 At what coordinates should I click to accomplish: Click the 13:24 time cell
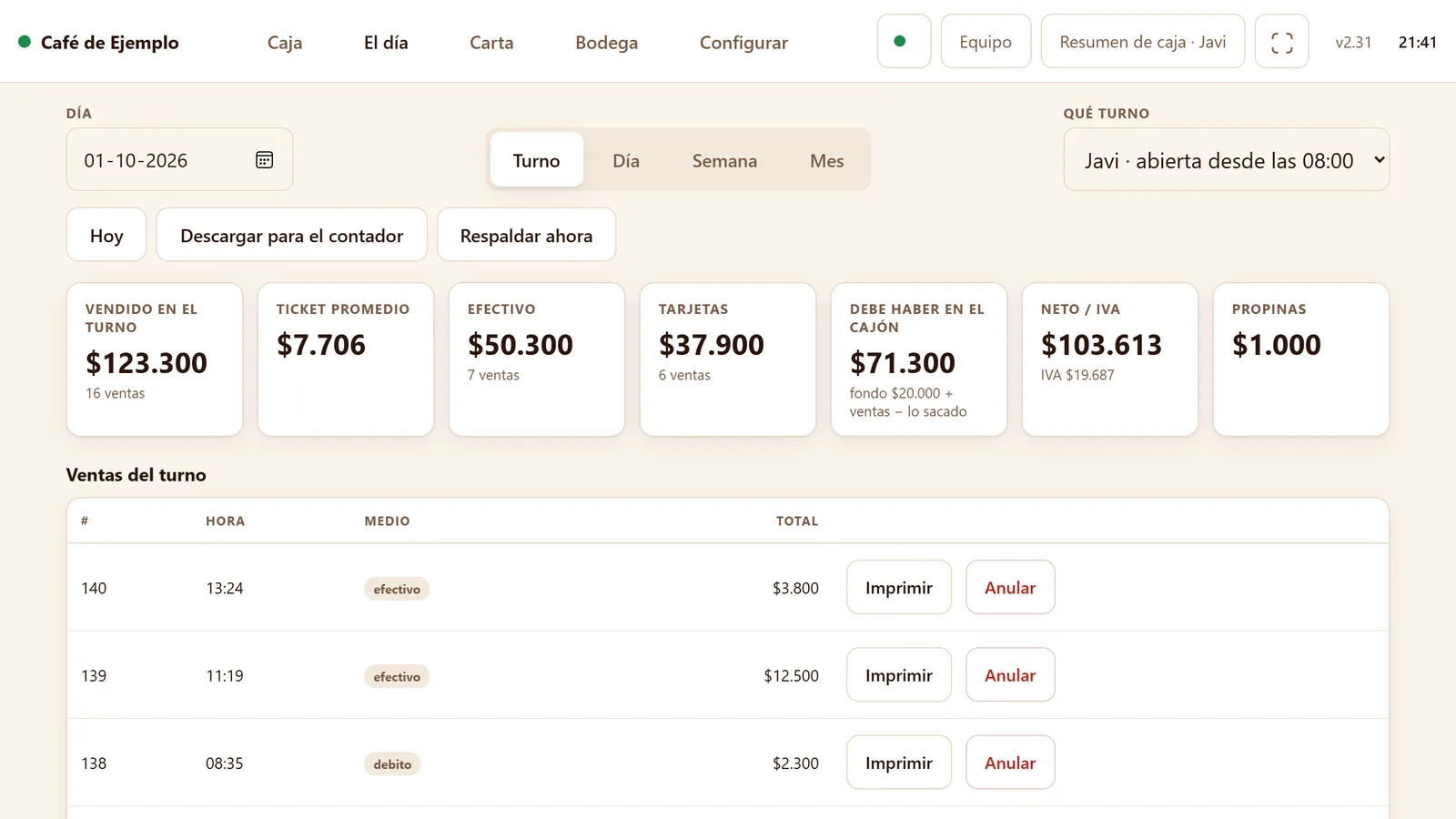[x=225, y=589]
